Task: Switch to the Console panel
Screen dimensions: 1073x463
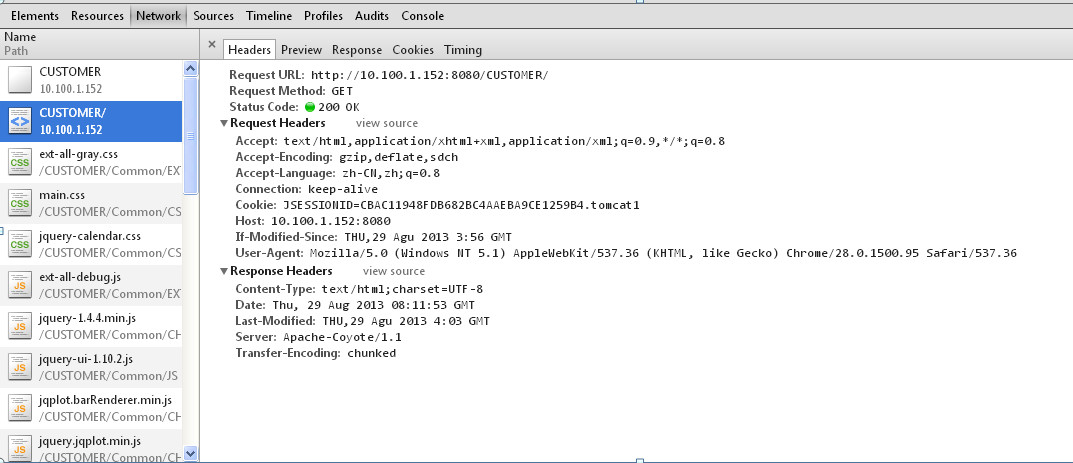Action: pyautogui.click(x=422, y=16)
